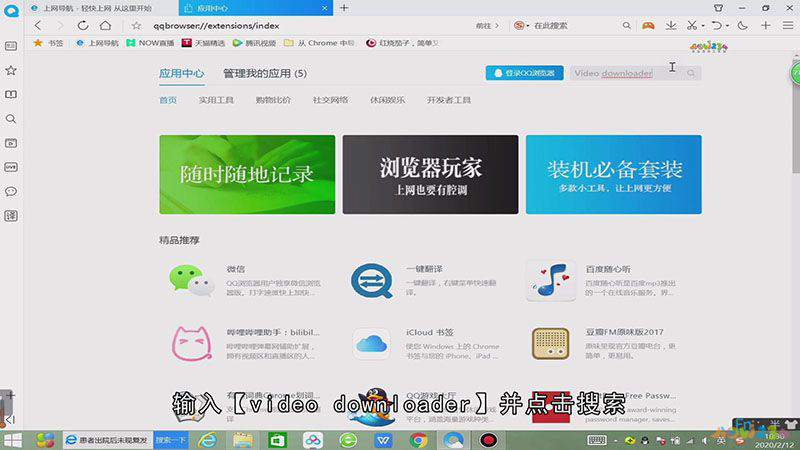Open the 腾讯视频 bookmark
The image size is (800, 450).
[254, 43]
